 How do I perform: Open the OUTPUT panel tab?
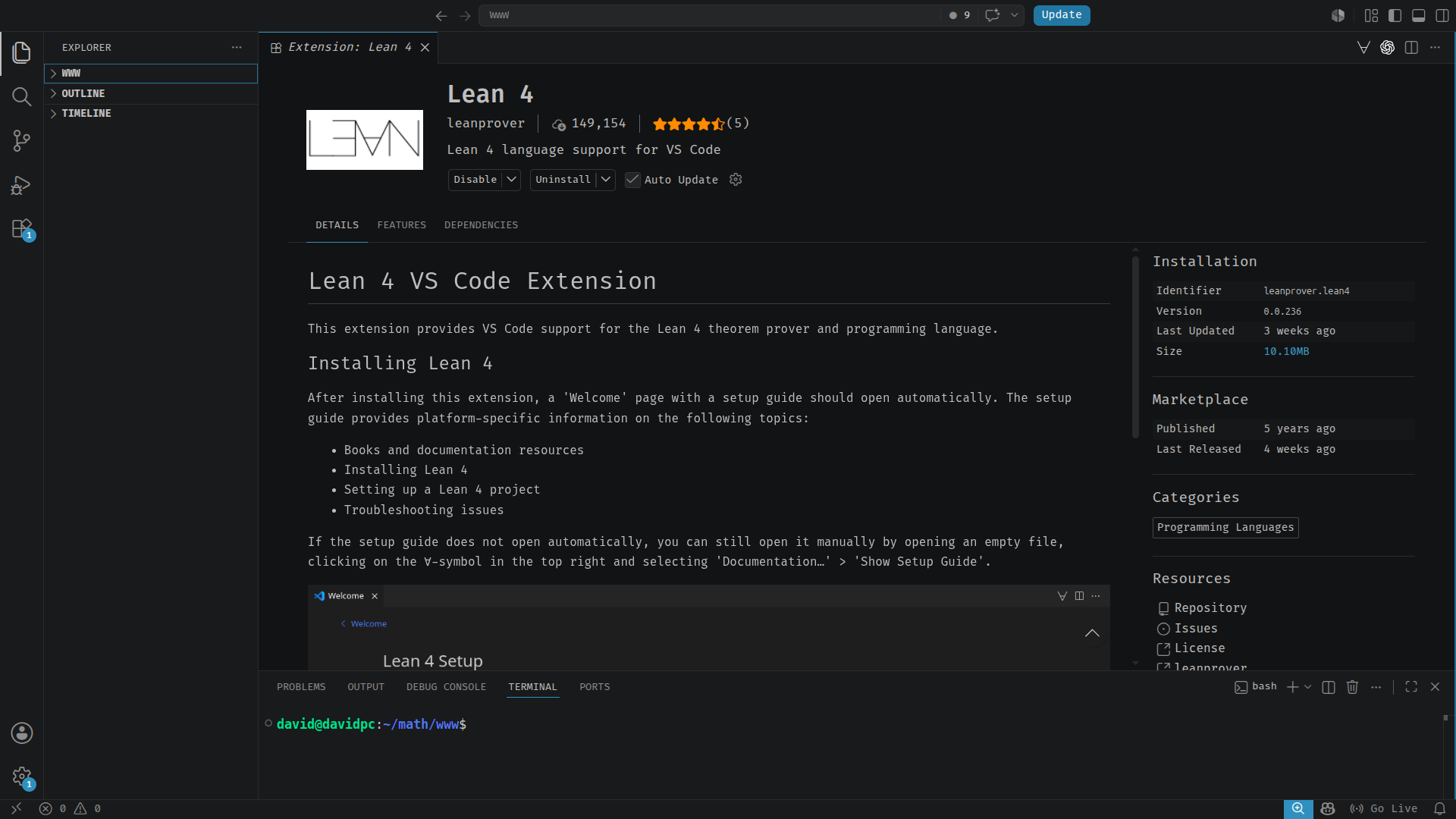[366, 687]
